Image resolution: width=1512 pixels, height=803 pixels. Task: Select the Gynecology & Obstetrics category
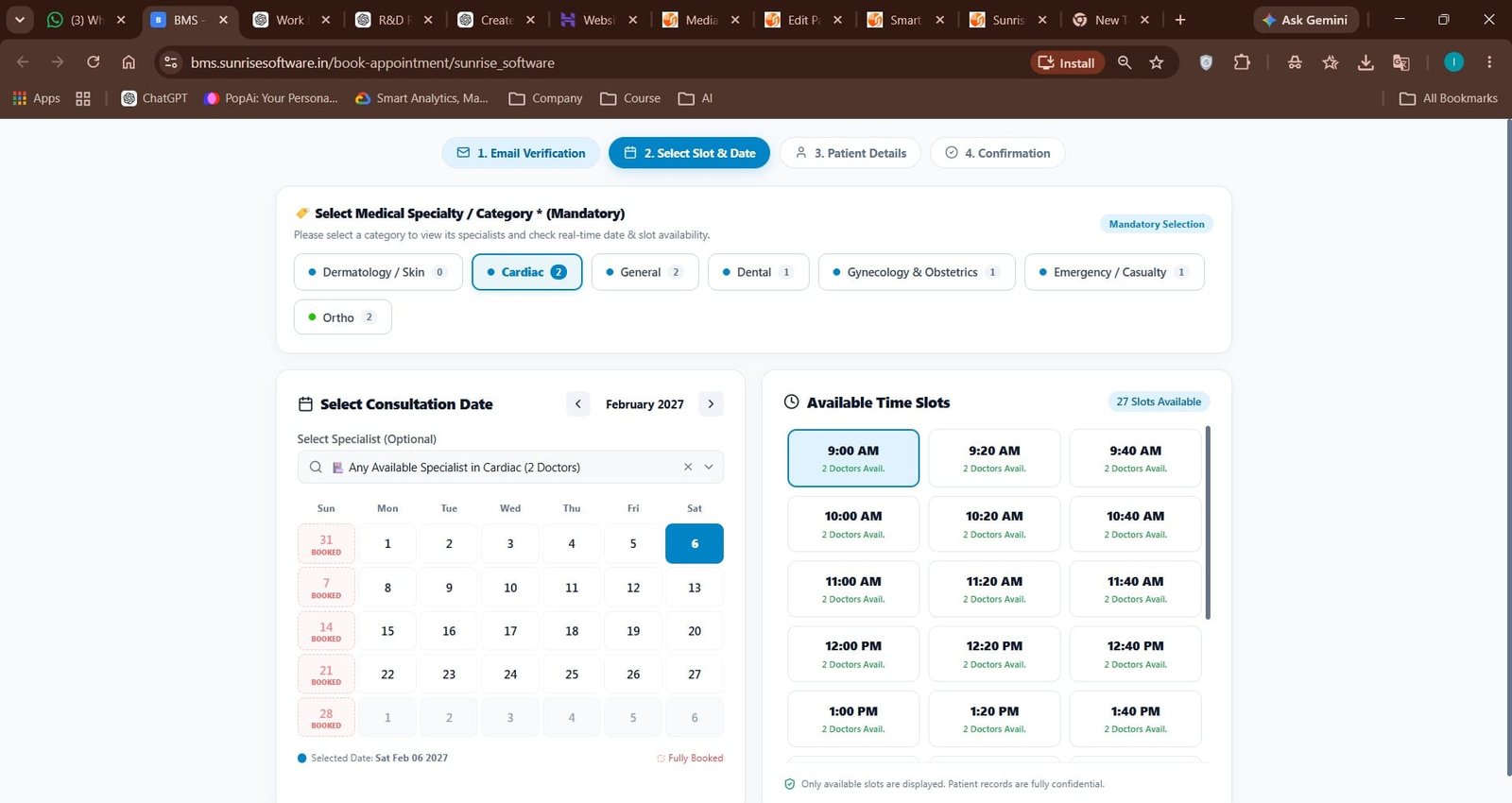[917, 272]
